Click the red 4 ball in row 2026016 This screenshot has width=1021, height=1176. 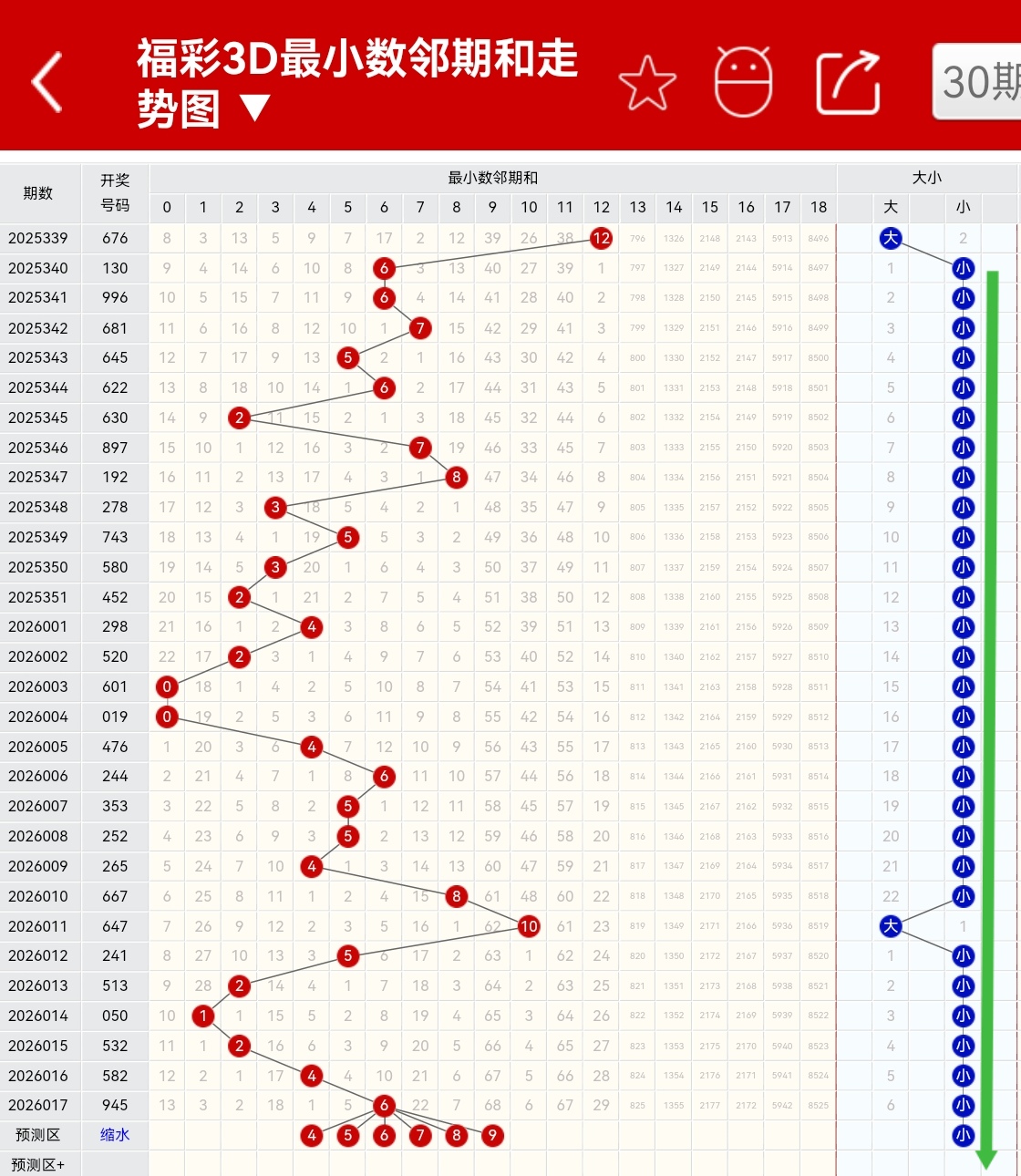(x=312, y=1077)
